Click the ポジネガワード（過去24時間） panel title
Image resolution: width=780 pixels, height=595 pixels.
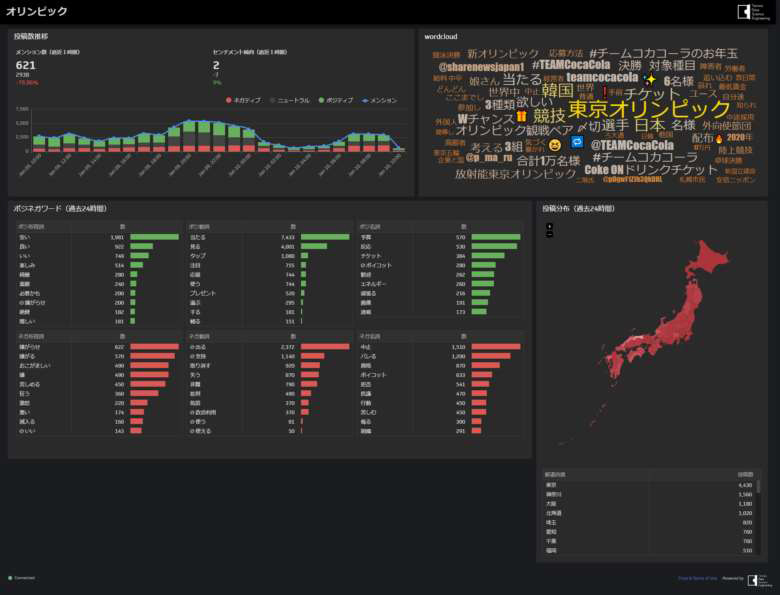[x=60, y=208]
